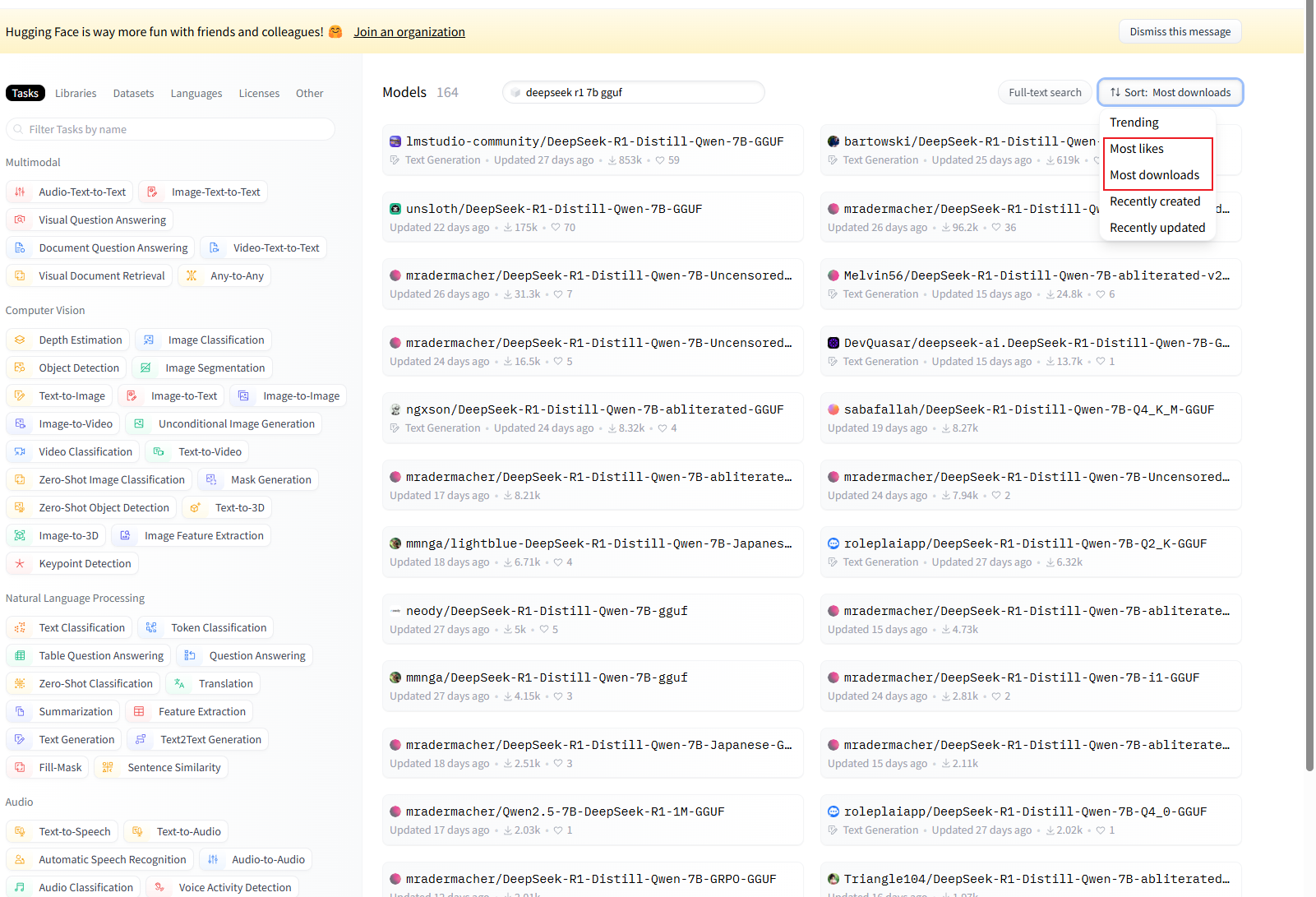This screenshot has width=1316, height=897.
Task: Click the Image Classification icon
Action: pos(149,340)
